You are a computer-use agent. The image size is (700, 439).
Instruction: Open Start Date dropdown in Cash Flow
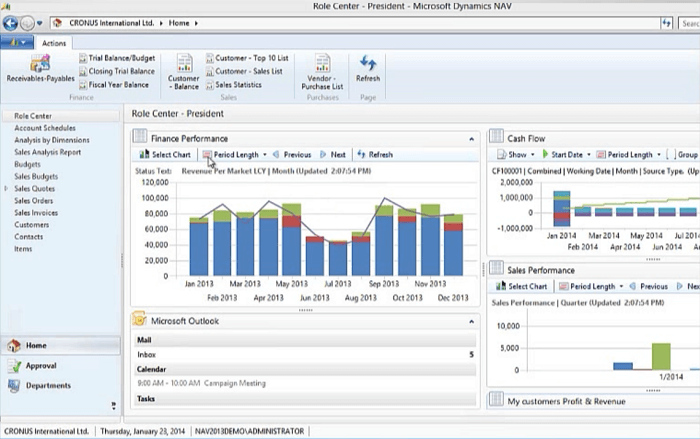[566, 155]
